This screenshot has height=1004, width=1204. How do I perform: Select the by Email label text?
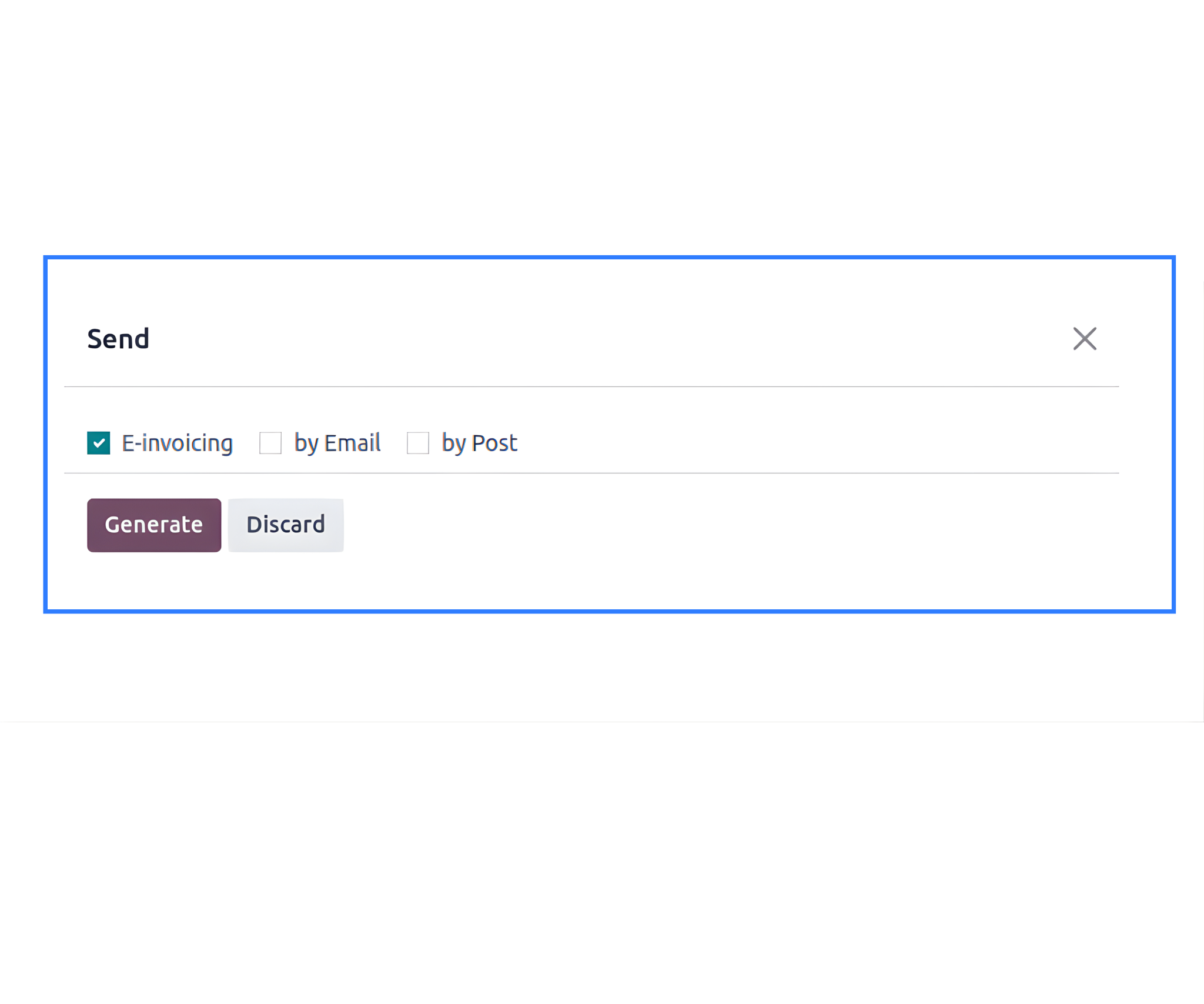[336, 443]
